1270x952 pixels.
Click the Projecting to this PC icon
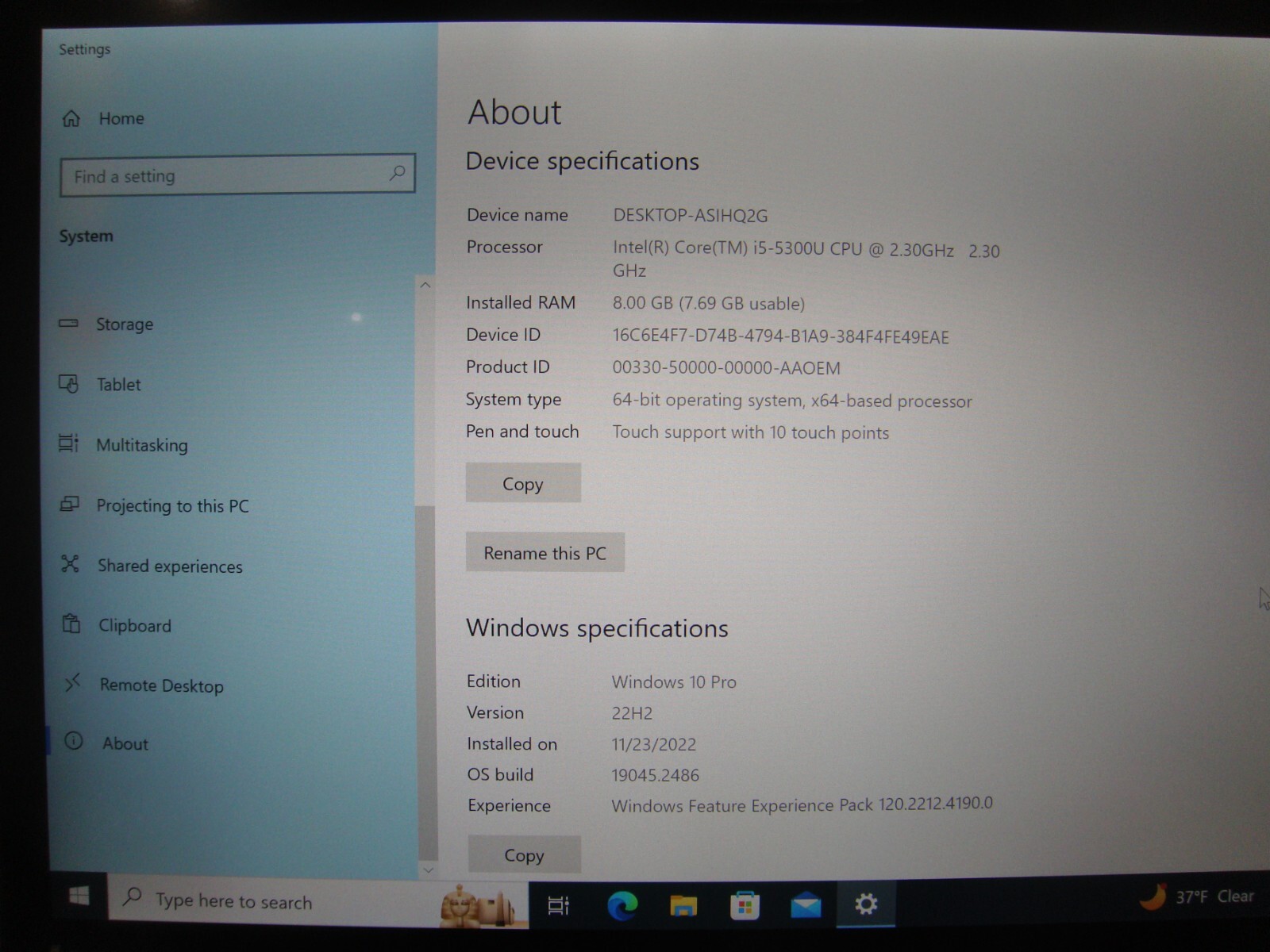pos(70,504)
